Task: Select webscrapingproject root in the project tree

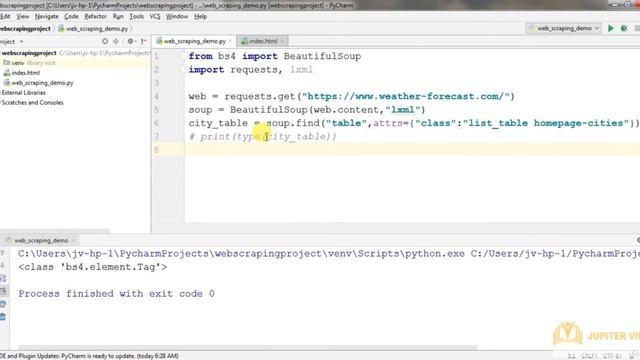Action: pyautogui.click(x=29, y=53)
